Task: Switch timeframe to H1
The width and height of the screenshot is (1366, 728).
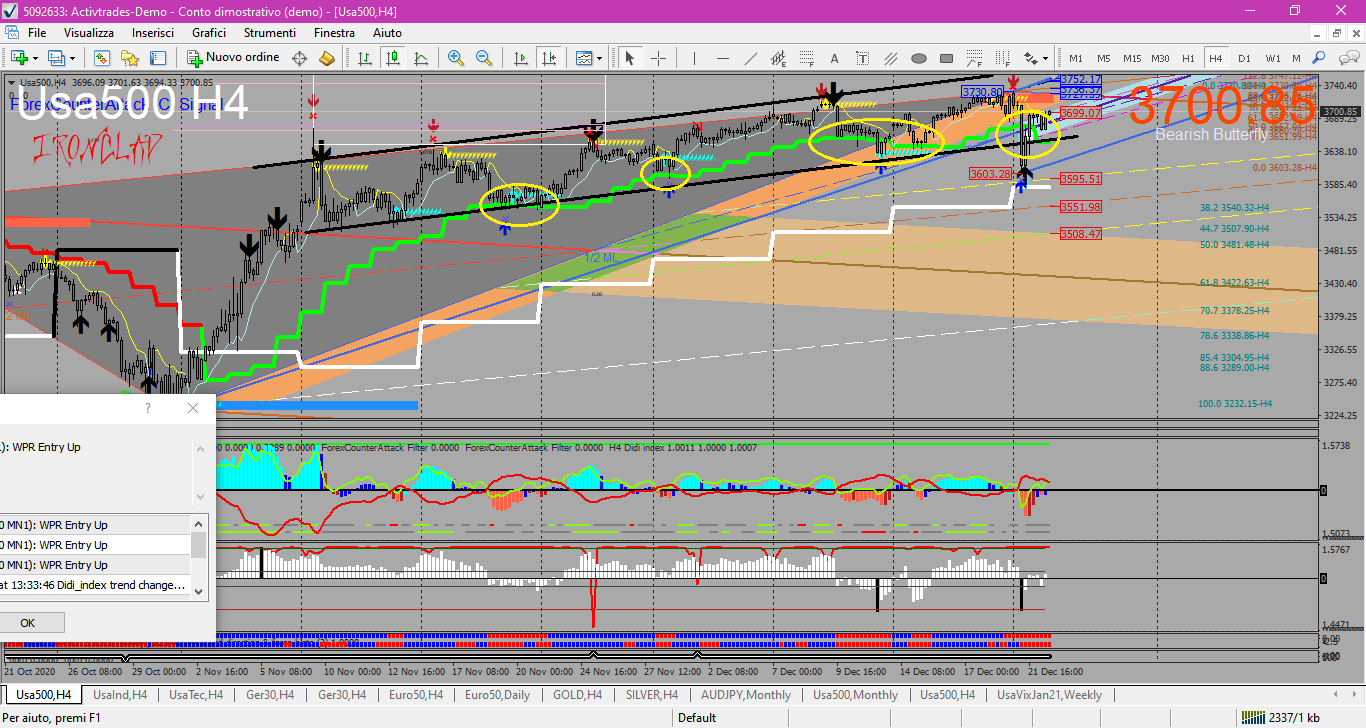Action: tap(1188, 58)
